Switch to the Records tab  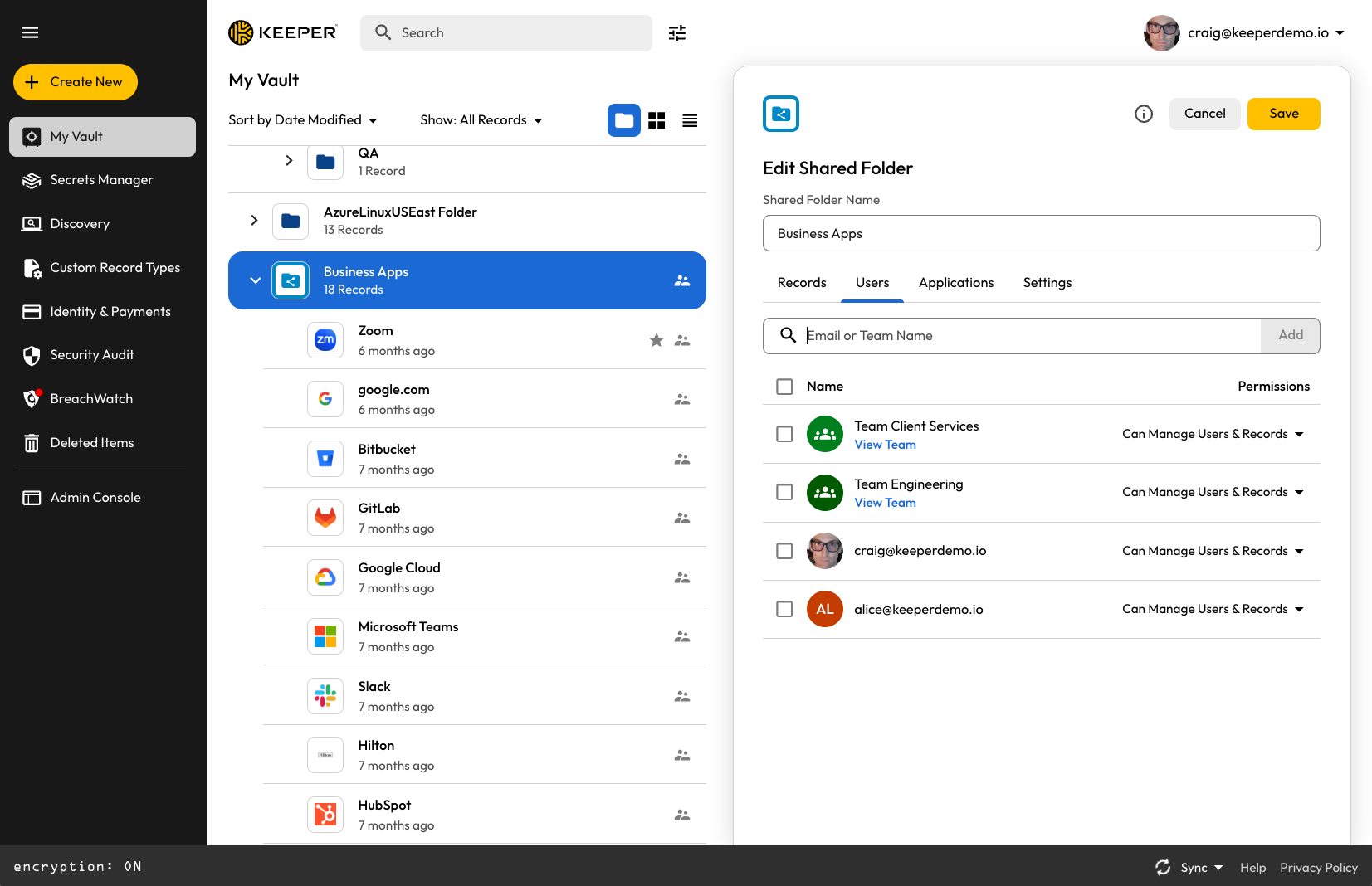click(x=802, y=283)
